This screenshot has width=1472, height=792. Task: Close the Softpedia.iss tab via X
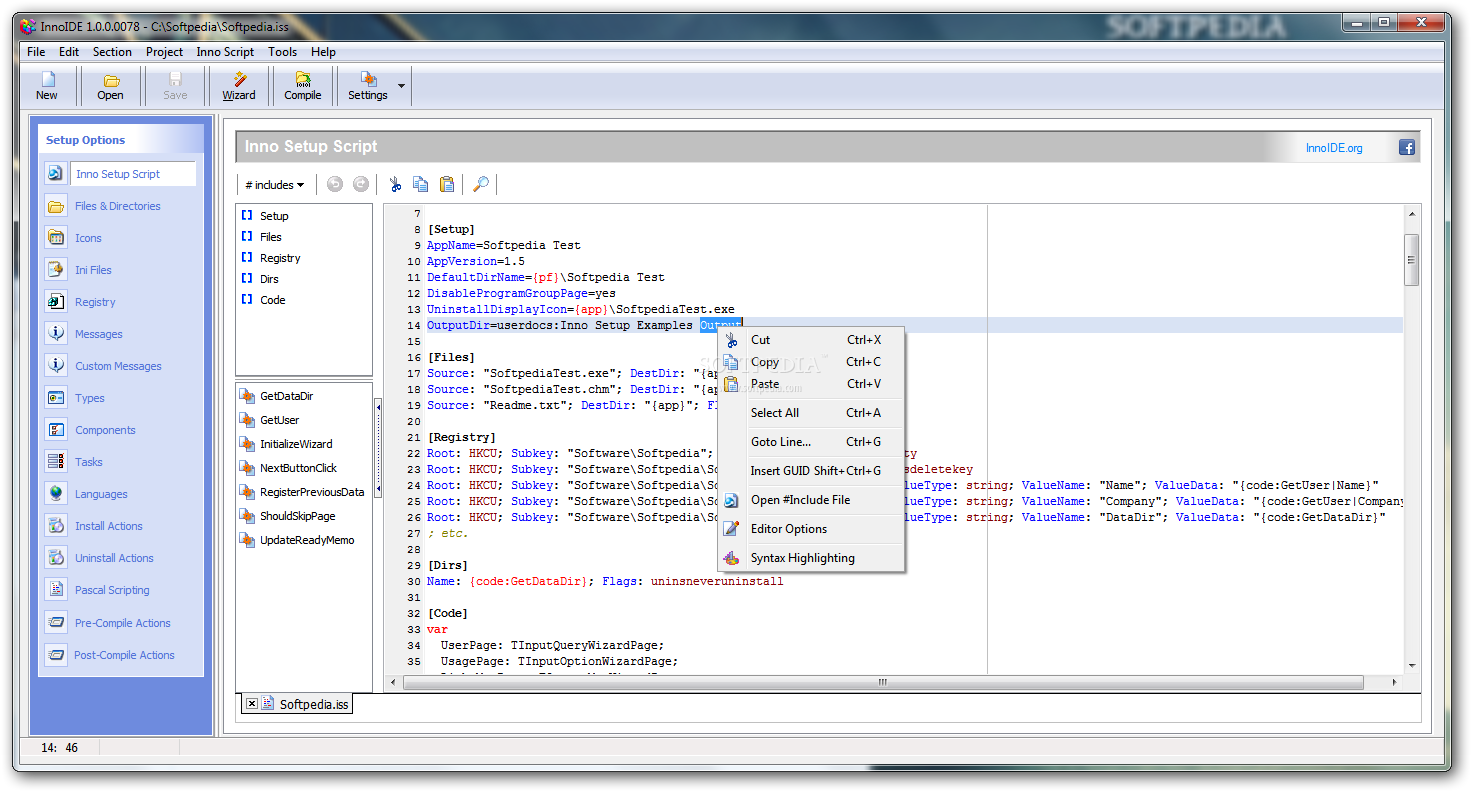point(251,704)
